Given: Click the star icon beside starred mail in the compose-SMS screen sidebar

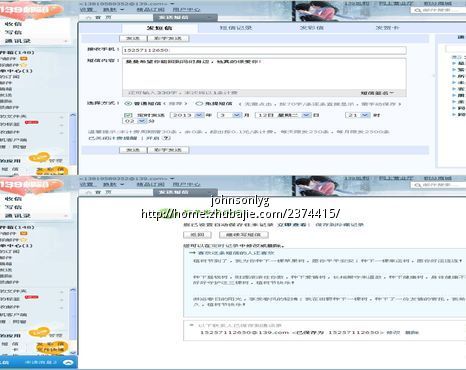Looking at the screenshot, I should point(24,65).
